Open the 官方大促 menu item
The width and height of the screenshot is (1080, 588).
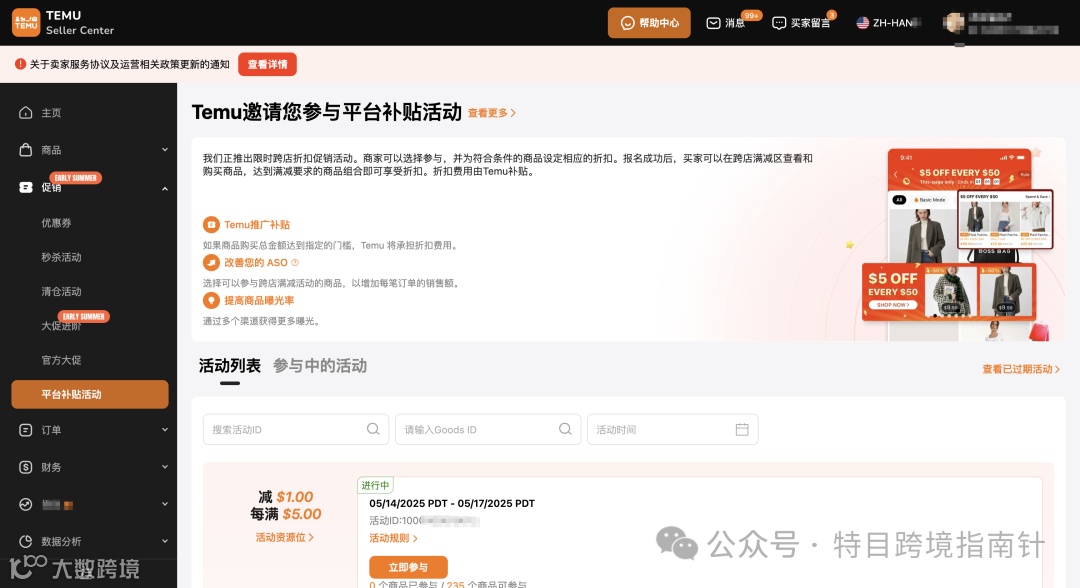[61, 360]
